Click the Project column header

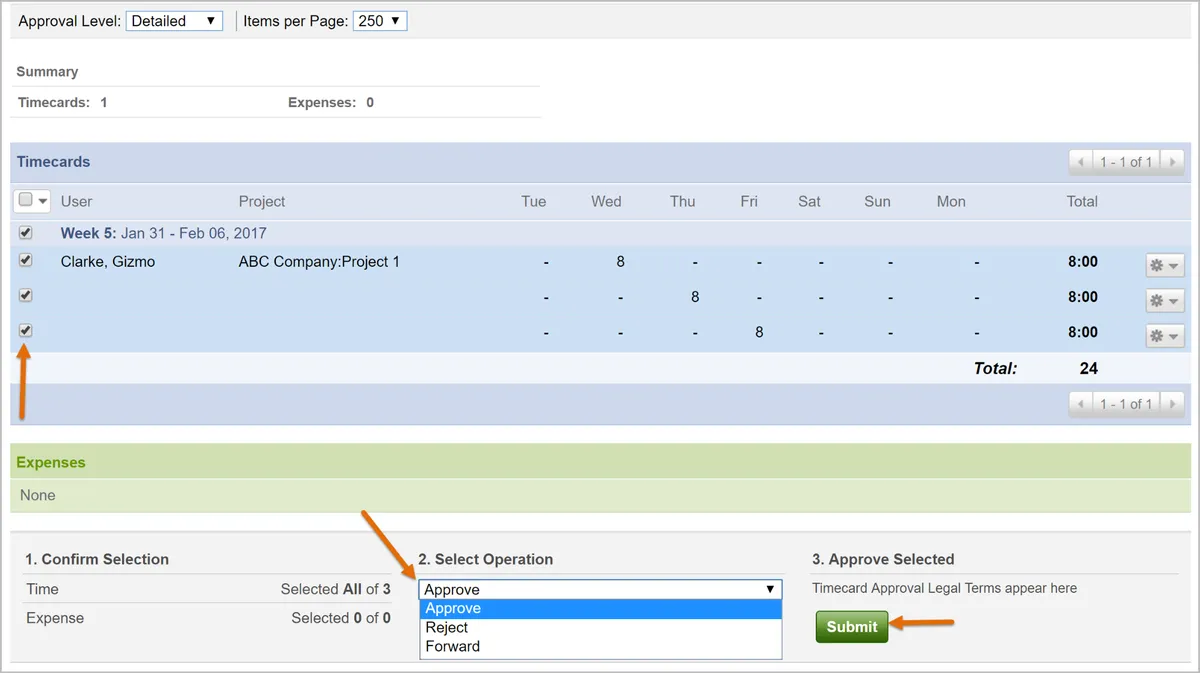(x=262, y=201)
